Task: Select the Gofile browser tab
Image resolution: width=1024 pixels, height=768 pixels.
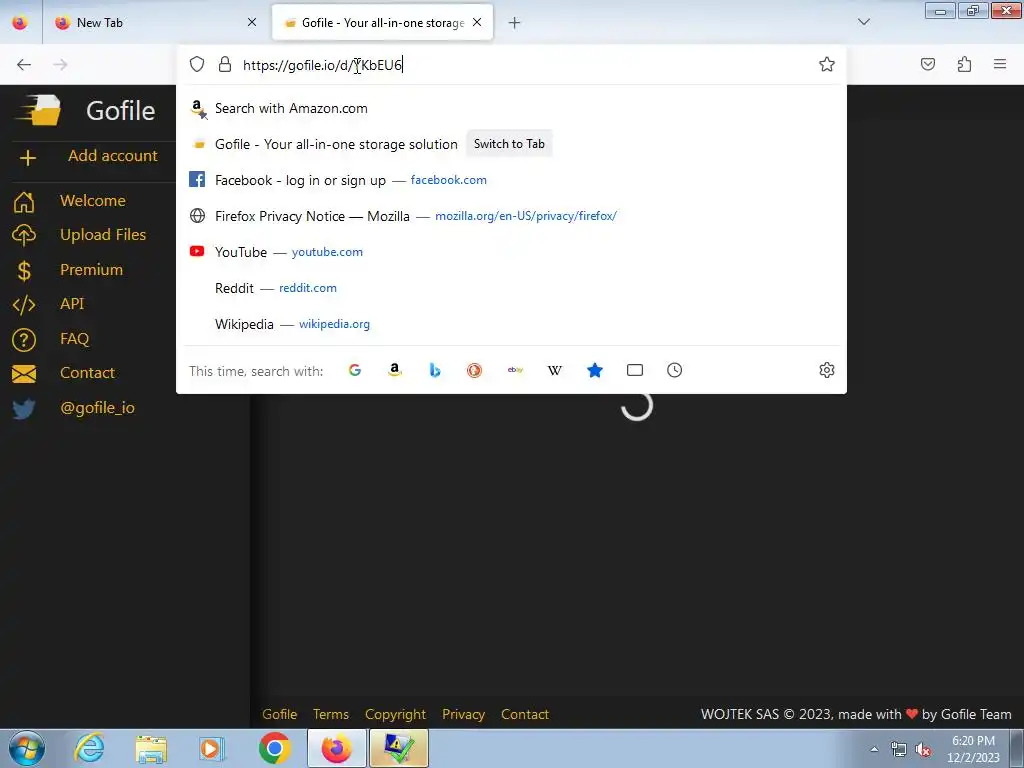Action: [383, 23]
